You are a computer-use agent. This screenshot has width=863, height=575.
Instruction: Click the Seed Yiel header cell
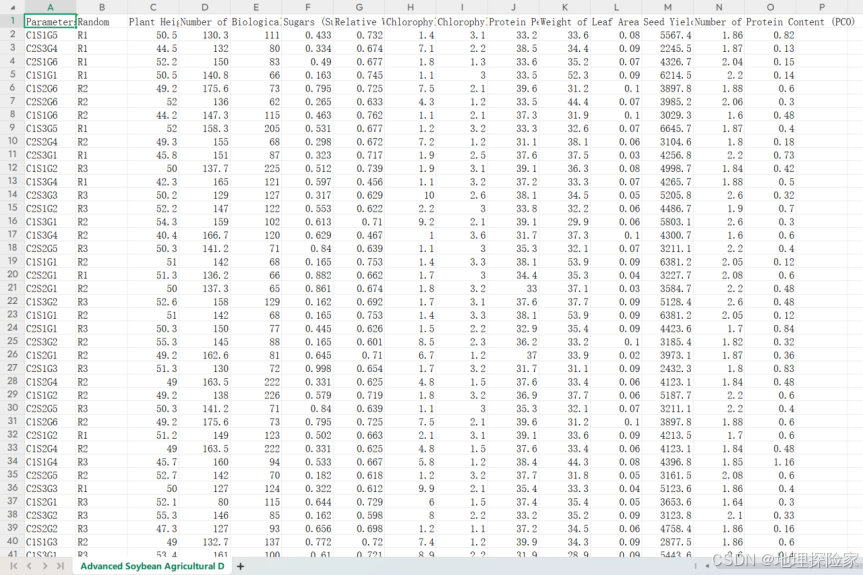pos(668,21)
